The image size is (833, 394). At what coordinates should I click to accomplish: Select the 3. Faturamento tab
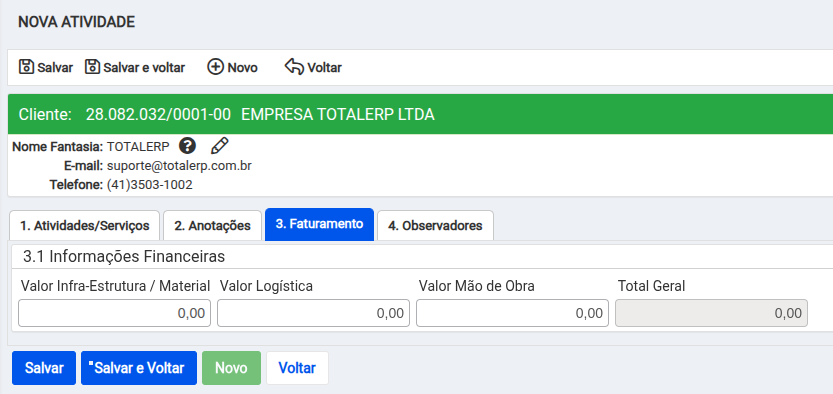[319, 224]
